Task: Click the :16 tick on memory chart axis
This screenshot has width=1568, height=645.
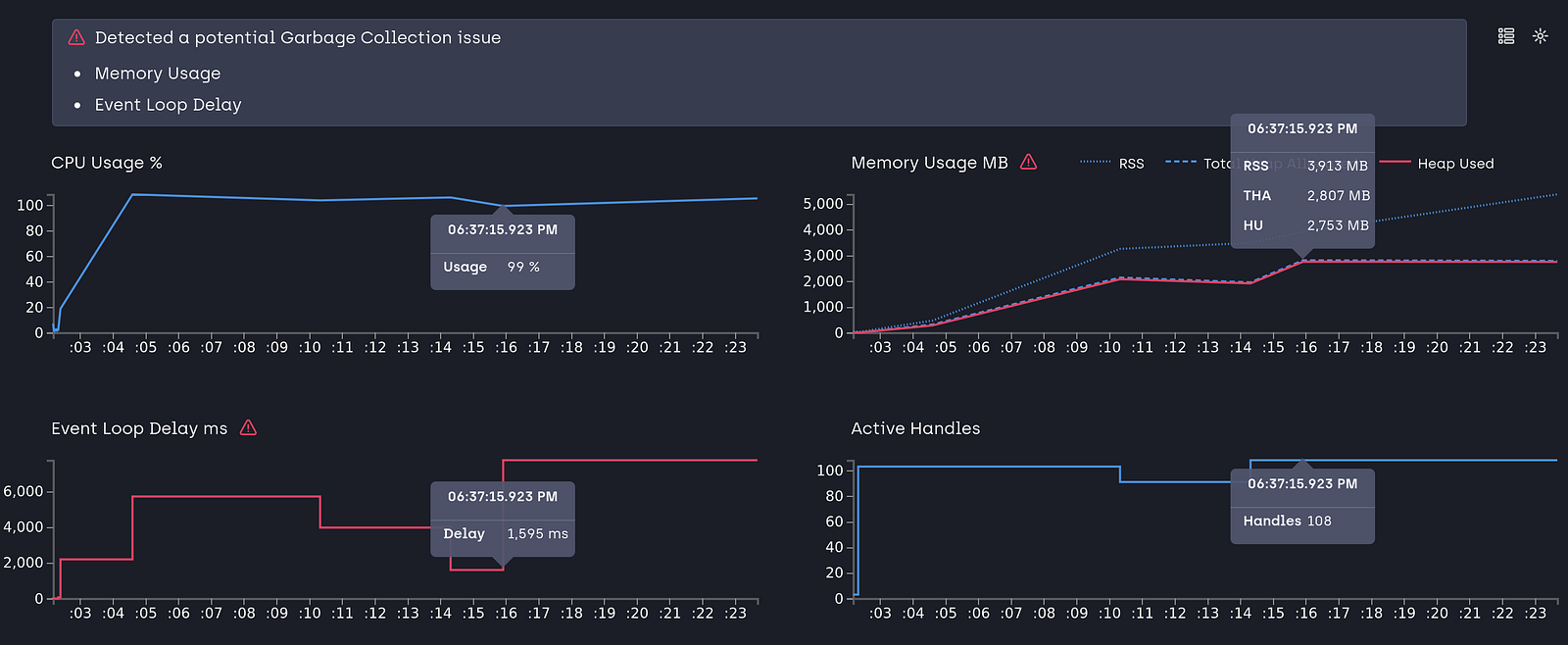Action: click(1306, 347)
